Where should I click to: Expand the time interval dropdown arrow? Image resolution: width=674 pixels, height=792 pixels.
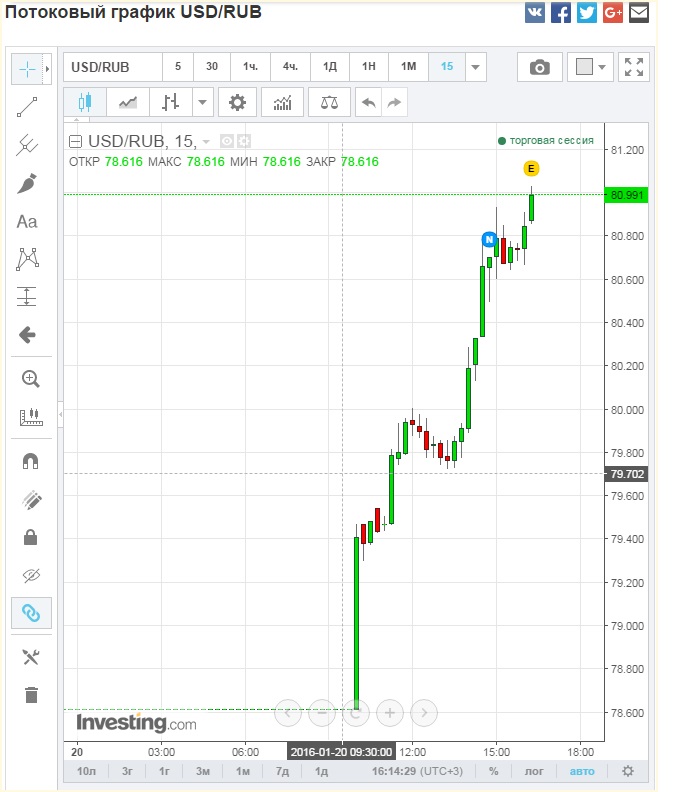[475, 67]
